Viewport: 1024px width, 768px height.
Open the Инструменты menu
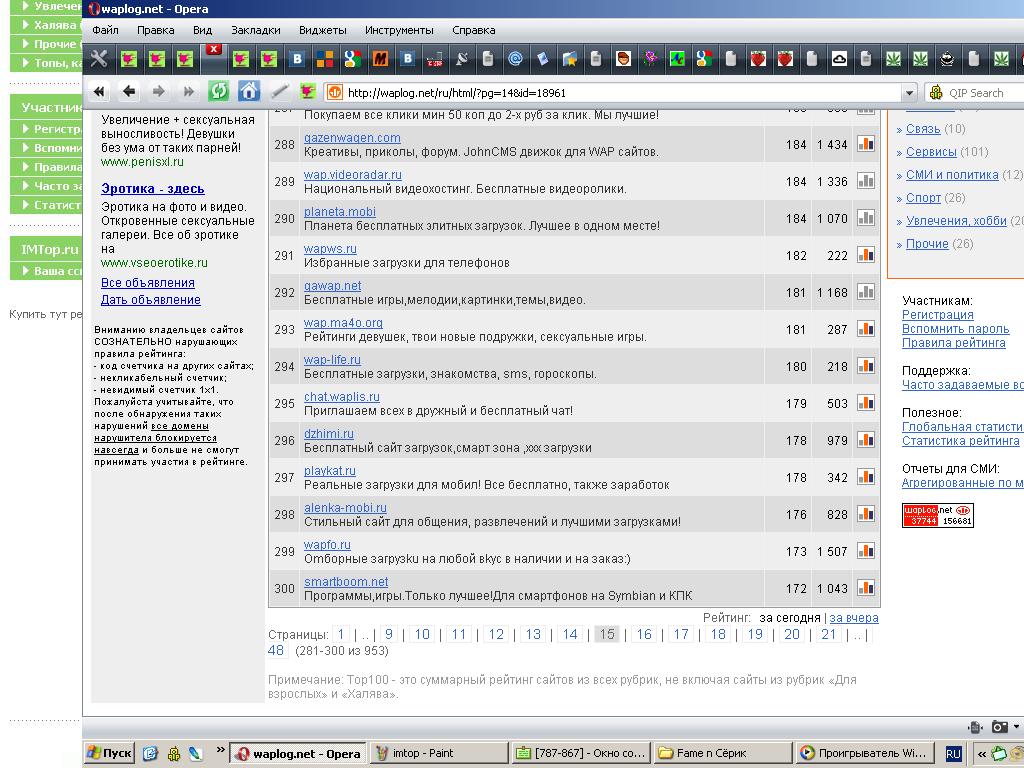click(x=399, y=30)
